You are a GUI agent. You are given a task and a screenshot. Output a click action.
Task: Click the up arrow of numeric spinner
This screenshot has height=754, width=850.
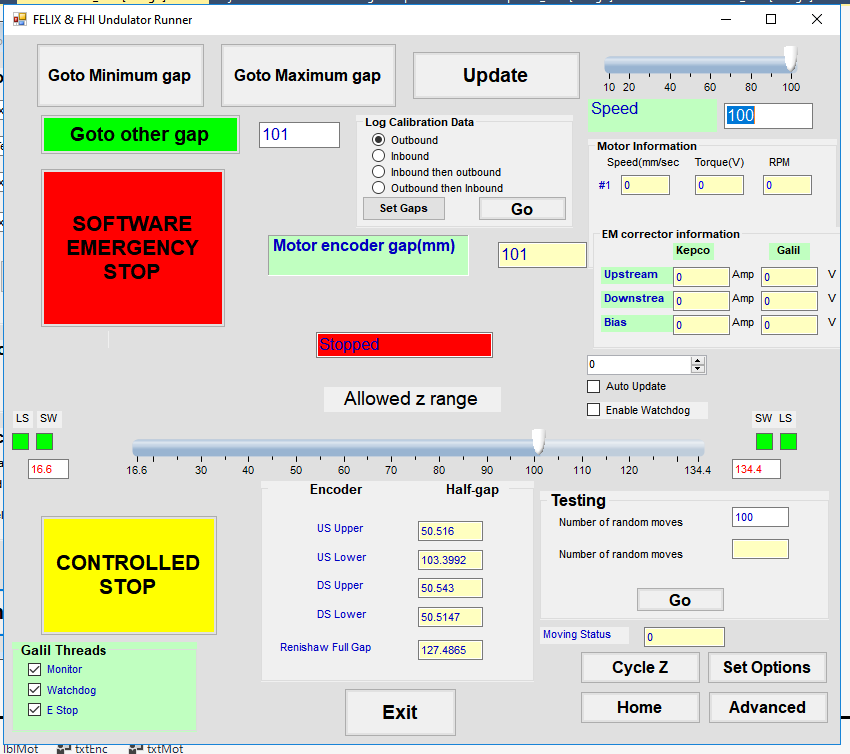[x=698, y=360]
